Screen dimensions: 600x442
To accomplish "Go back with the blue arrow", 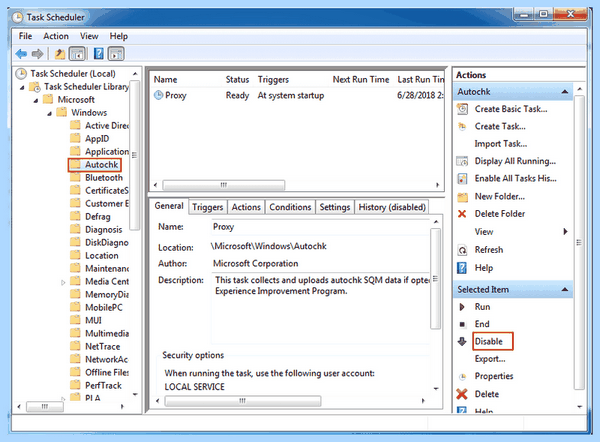I will click(21, 54).
